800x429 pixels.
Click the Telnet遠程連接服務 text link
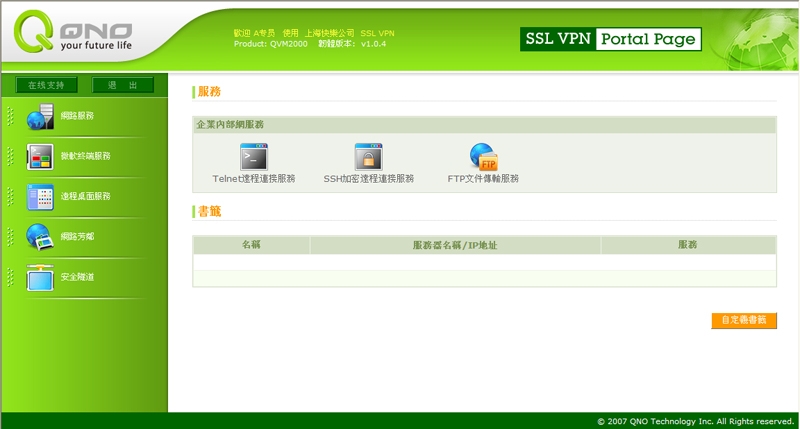coord(254,179)
